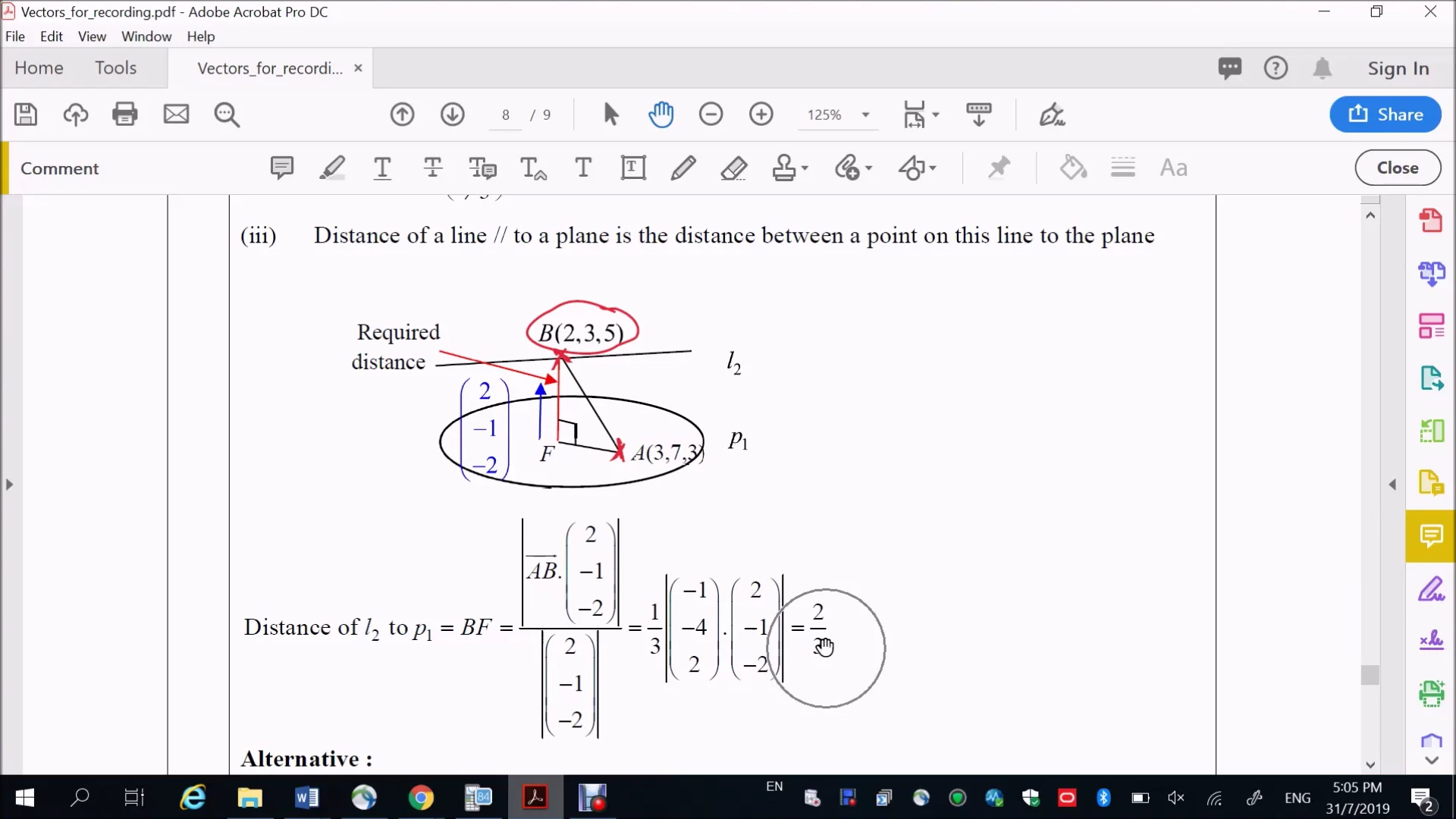Expand the left navigation pane arrow

click(x=9, y=484)
